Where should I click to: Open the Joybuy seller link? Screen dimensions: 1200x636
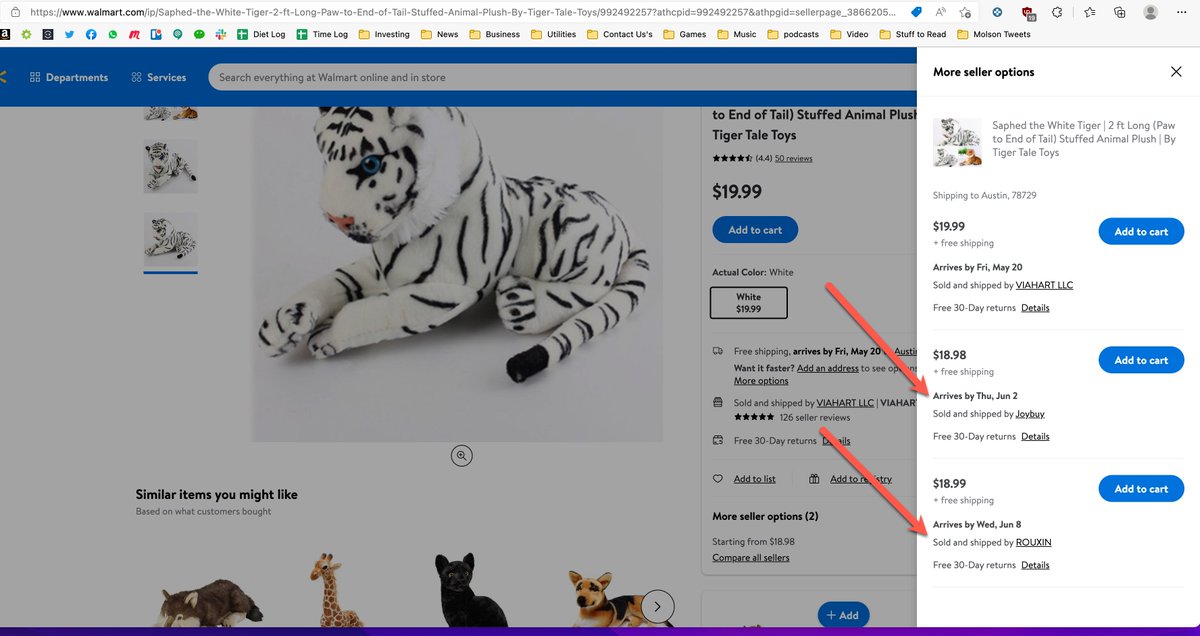1030,414
